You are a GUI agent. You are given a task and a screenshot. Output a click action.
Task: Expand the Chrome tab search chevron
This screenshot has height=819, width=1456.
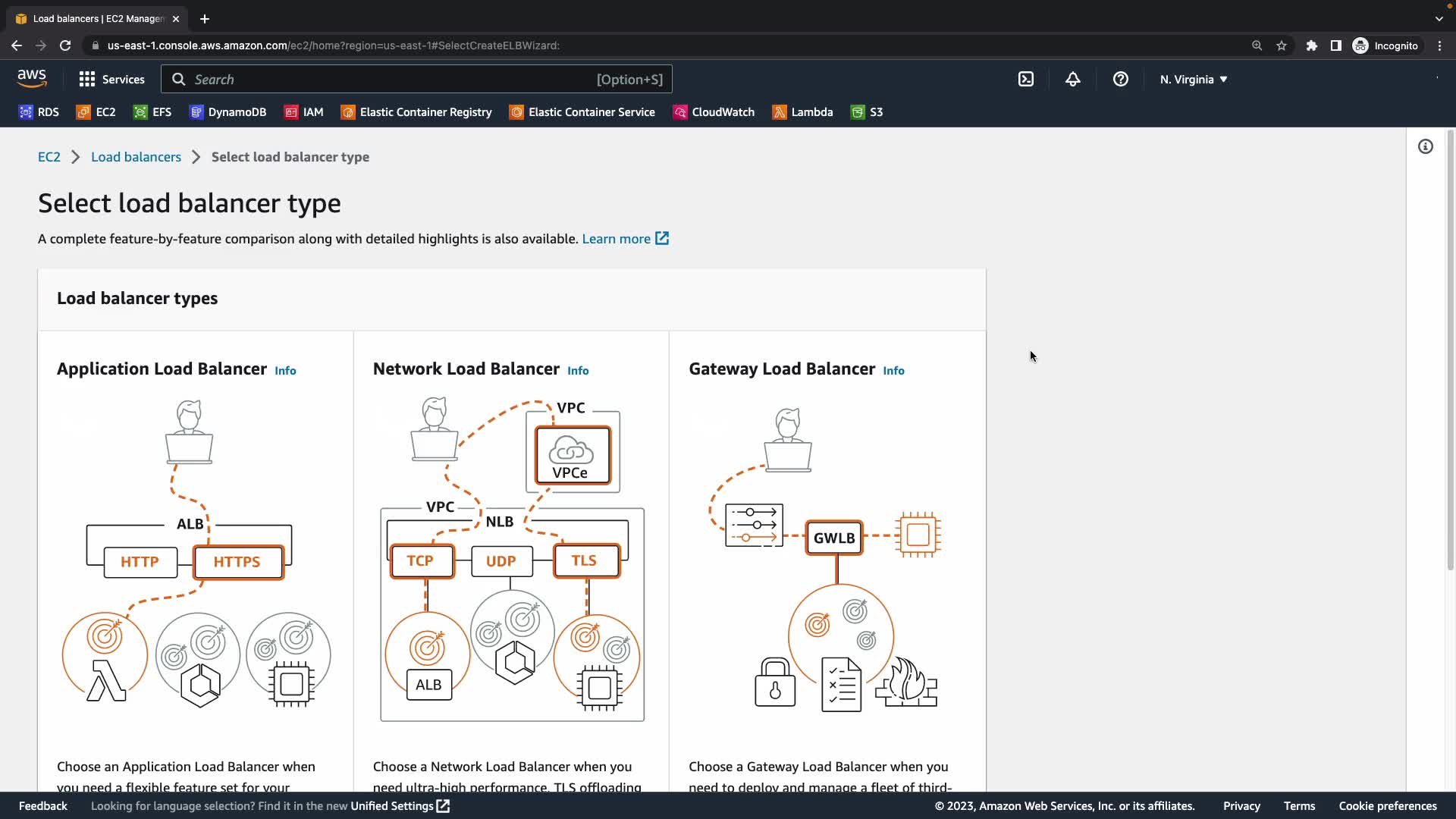[x=1439, y=19]
